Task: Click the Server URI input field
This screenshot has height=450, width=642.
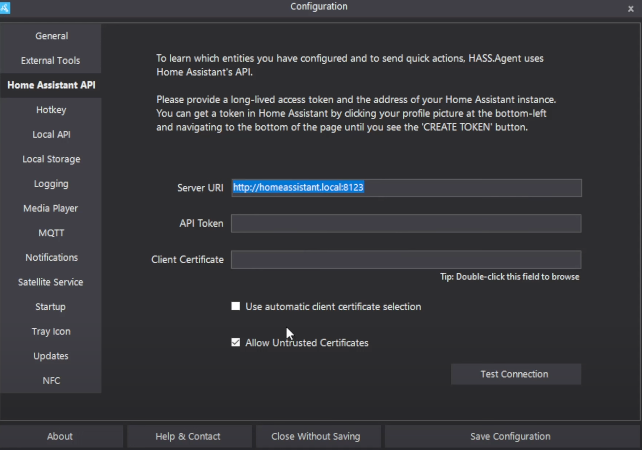Action: (406, 188)
